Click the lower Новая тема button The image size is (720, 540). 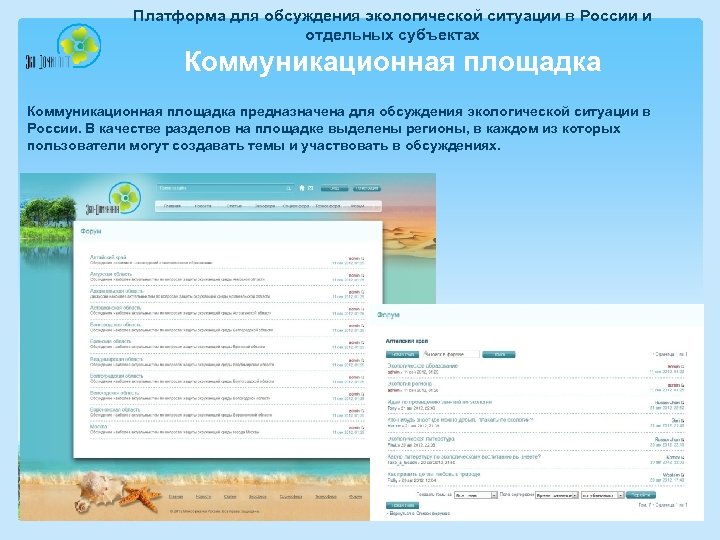(402, 505)
